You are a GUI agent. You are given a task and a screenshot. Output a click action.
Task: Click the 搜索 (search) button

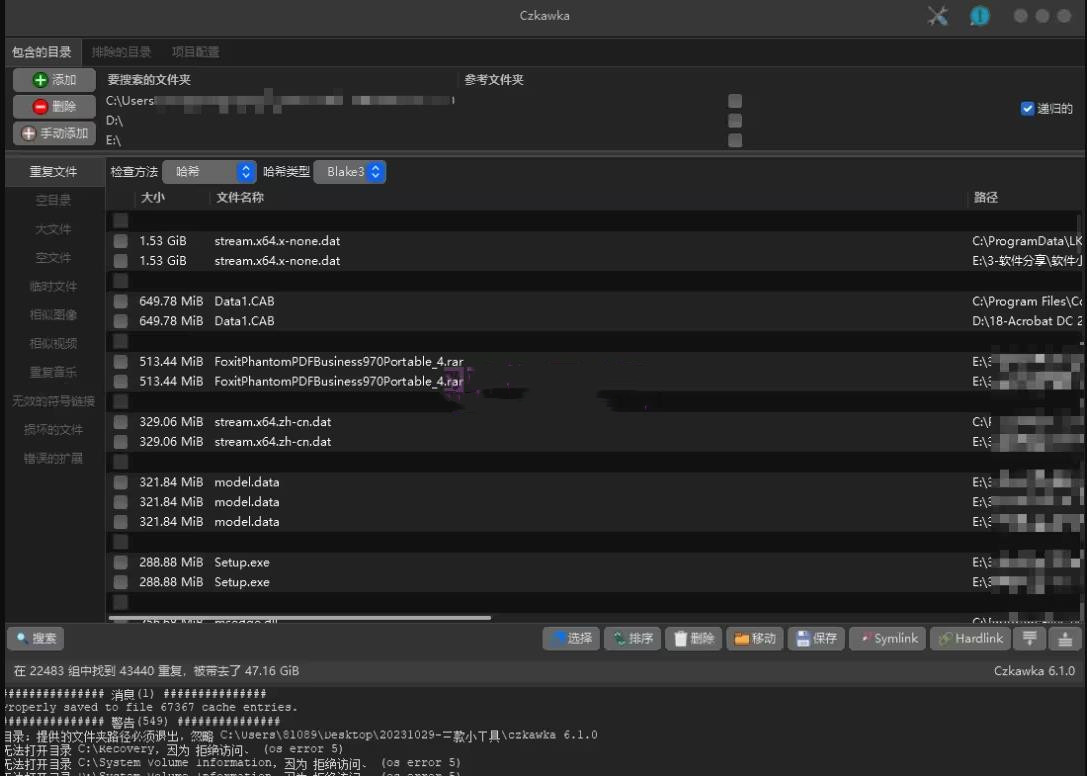click(x=36, y=638)
